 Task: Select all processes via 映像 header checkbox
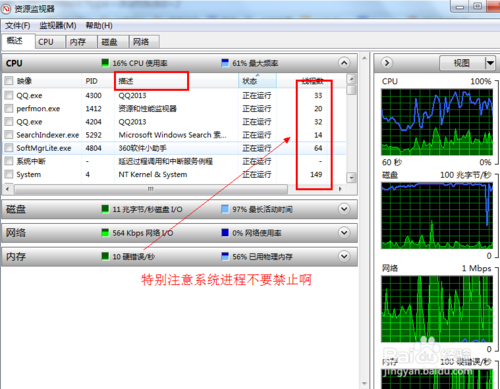click(9, 81)
